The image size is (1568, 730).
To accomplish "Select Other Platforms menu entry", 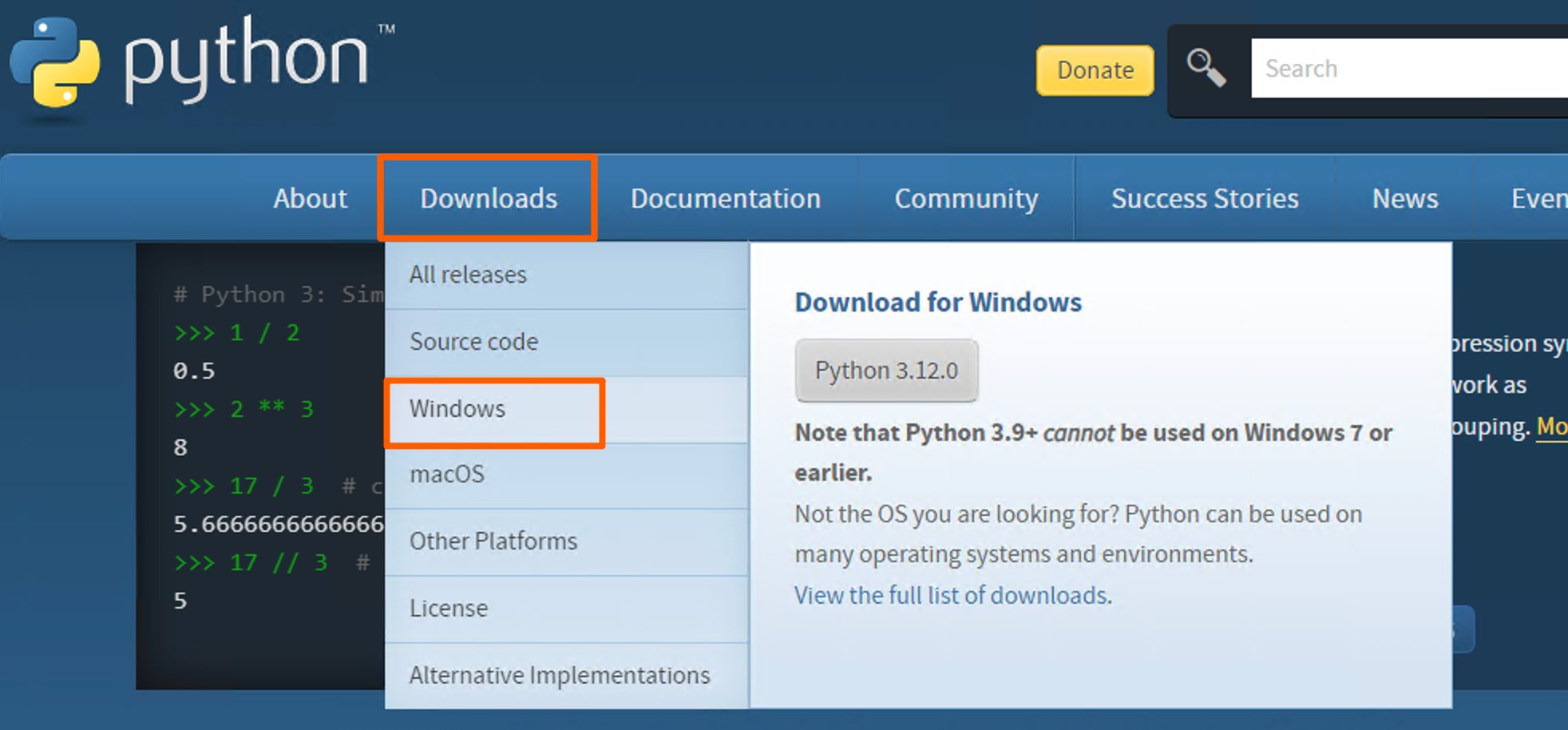I will (x=493, y=542).
